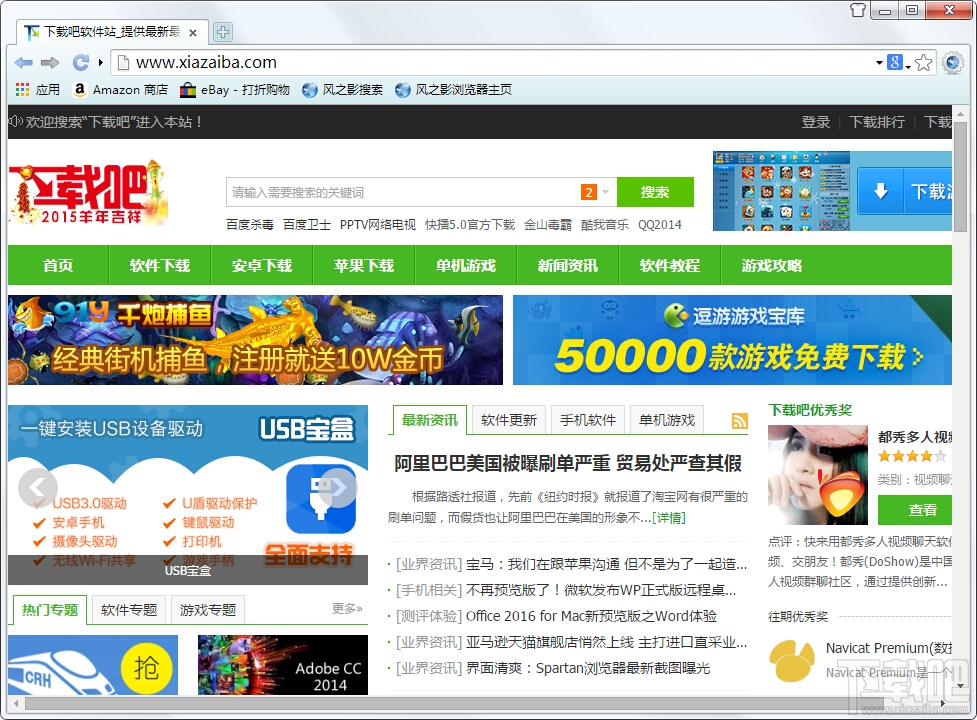Select 苹果下载 navigation item
977x720 pixels.
[x=364, y=265]
